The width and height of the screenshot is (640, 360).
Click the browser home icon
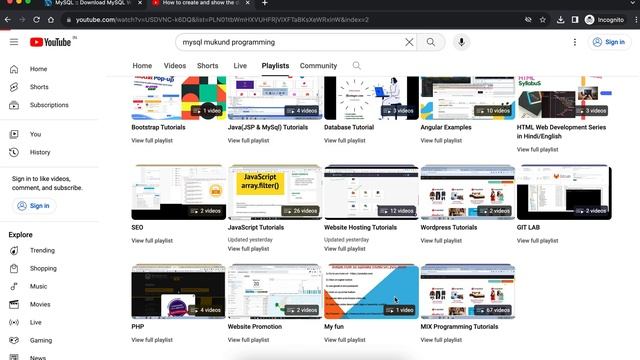[x=51, y=20]
